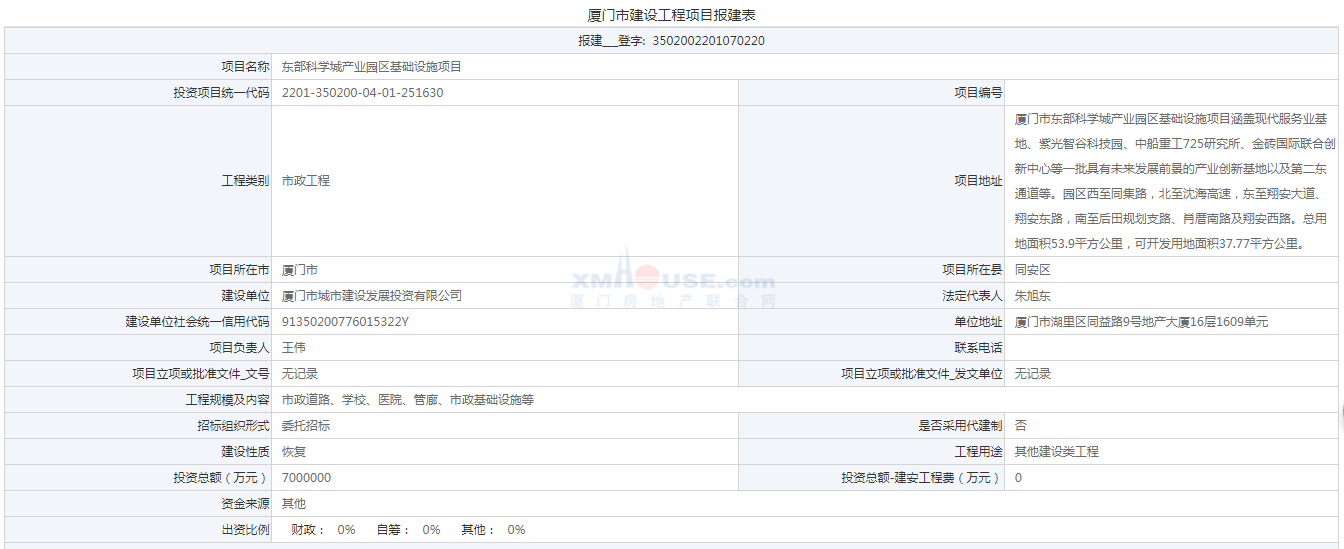The image size is (1344, 549).
Task: Select credit code 91350200776015322Y
Action: pyautogui.click(x=345, y=322)
